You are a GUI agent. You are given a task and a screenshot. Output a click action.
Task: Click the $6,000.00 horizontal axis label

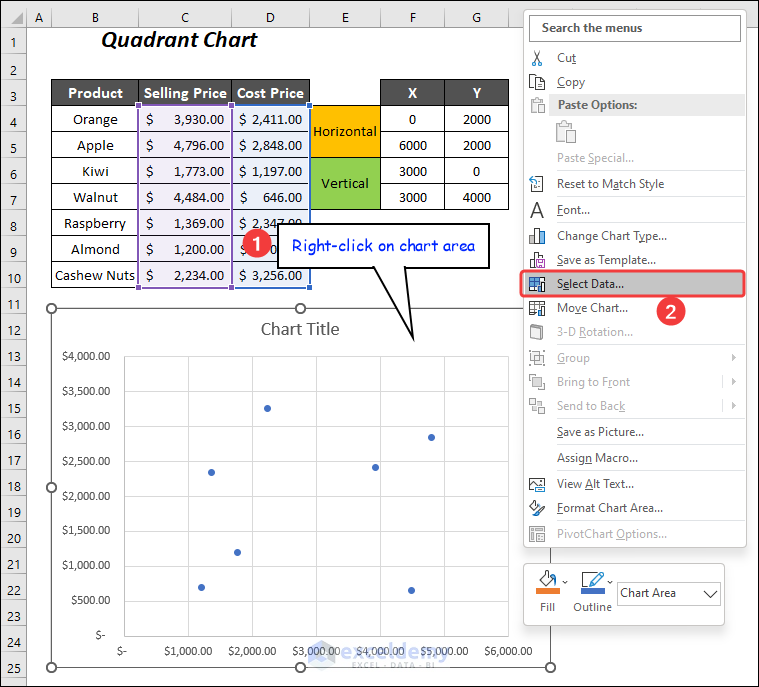[x=508, y=651]
